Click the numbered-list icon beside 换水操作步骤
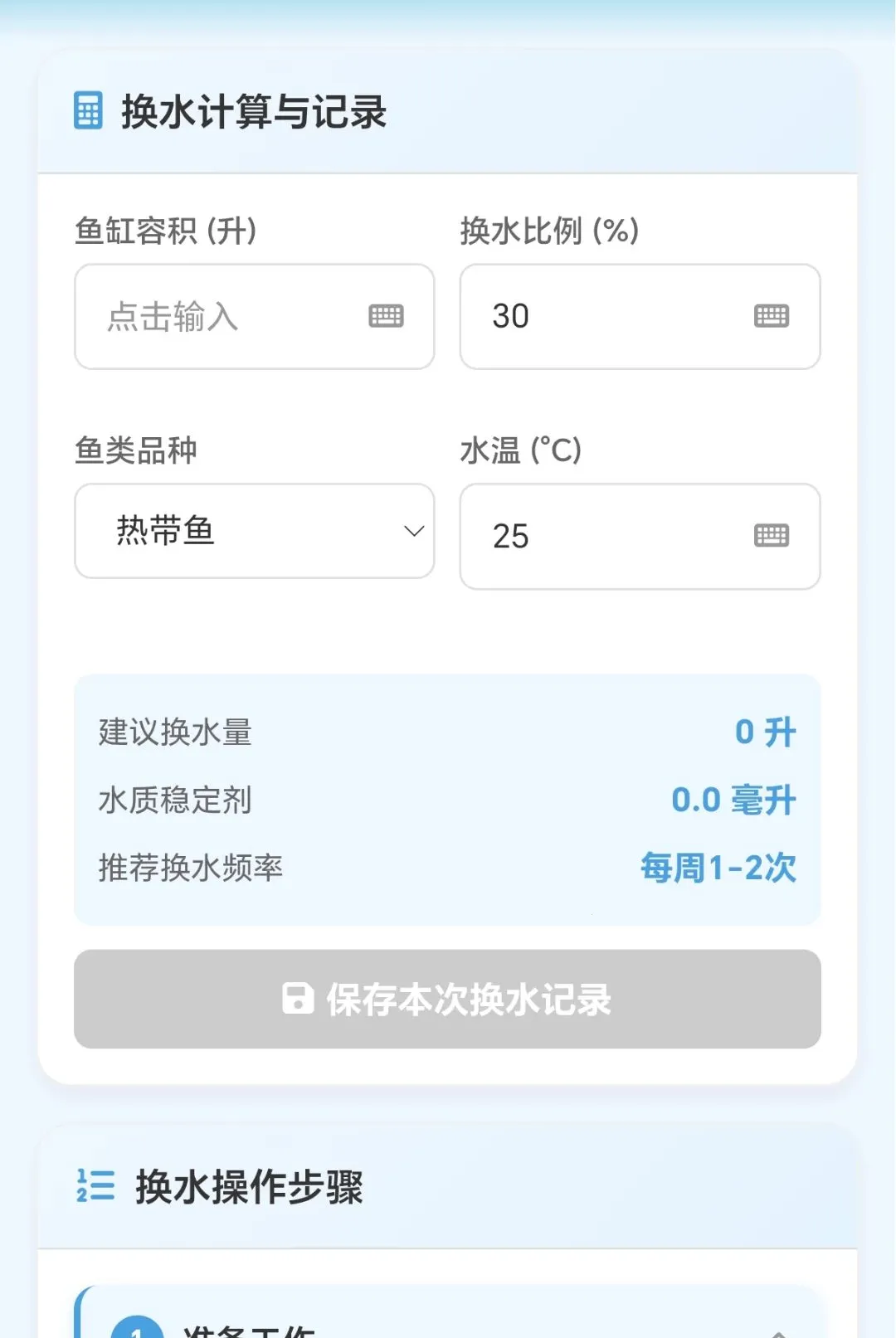This screenshot has height=1338, width=896. (x=95, y=1185)
